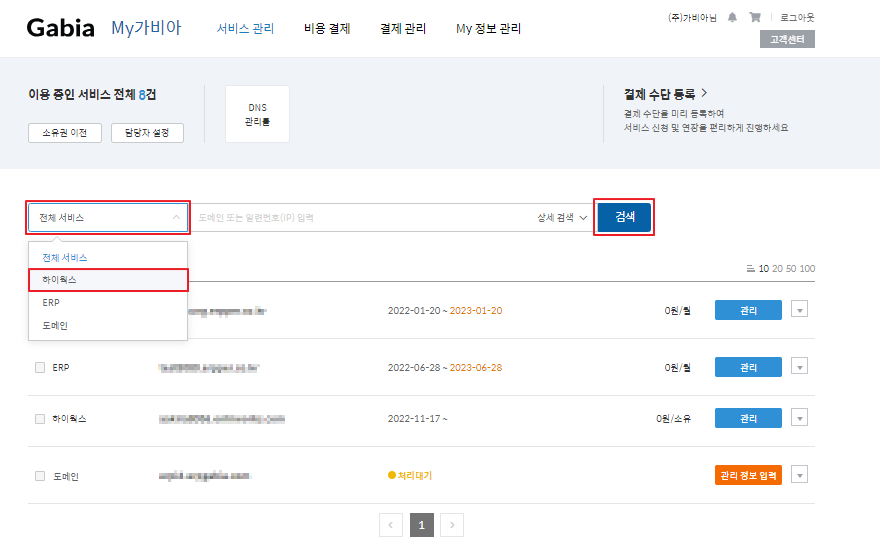Click 관리 button for 하이웍스 row

(748, 418)
